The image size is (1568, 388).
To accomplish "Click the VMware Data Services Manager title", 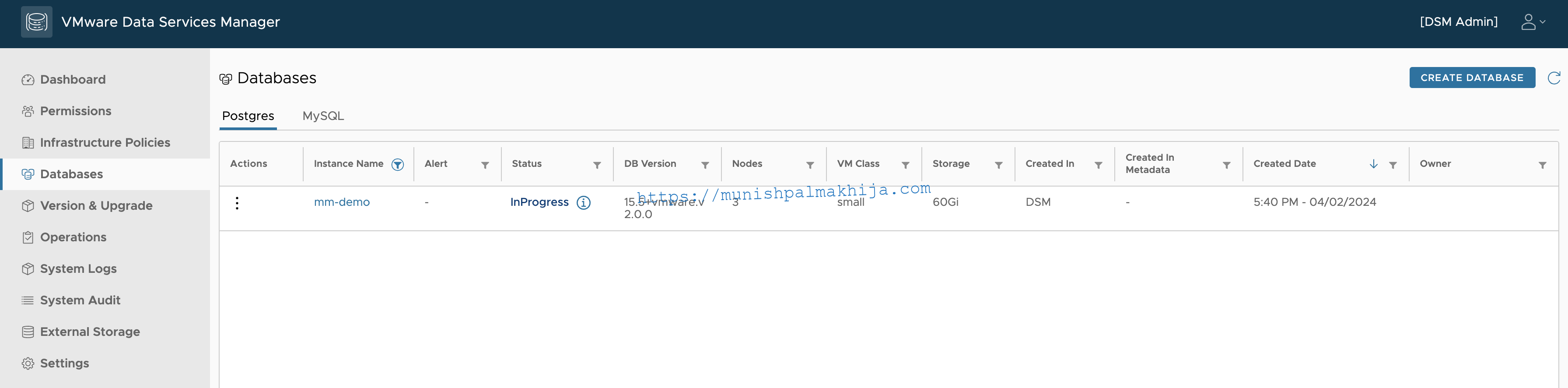I will click(x=171, y=22).
